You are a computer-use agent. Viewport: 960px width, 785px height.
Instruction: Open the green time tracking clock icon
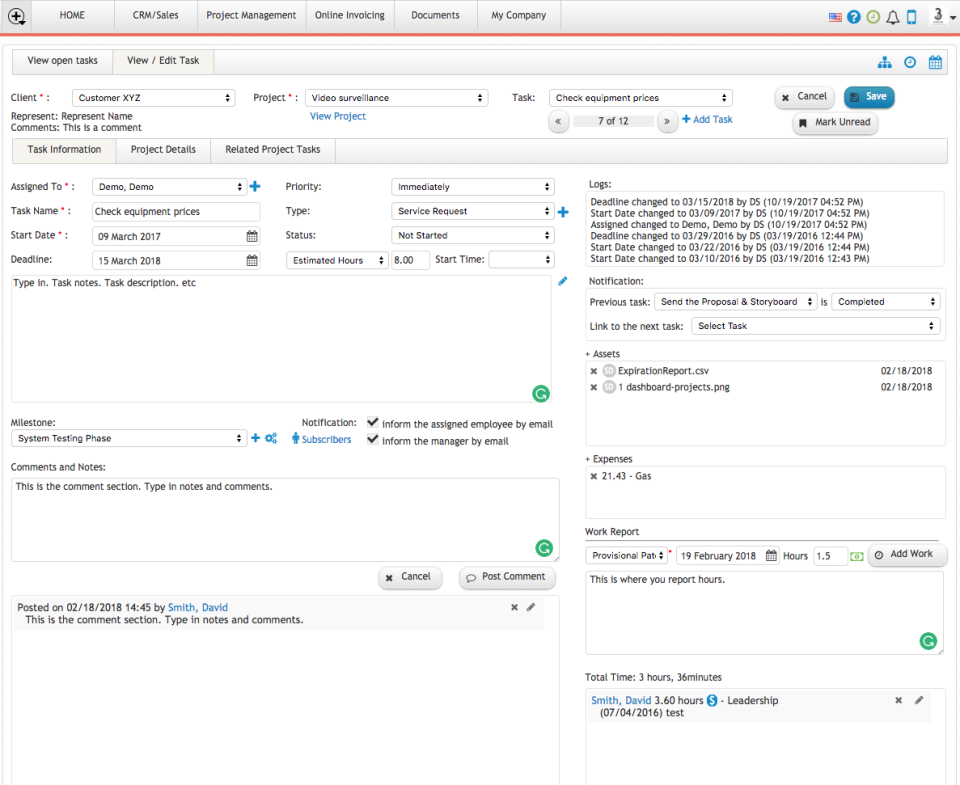click(872, 16)
